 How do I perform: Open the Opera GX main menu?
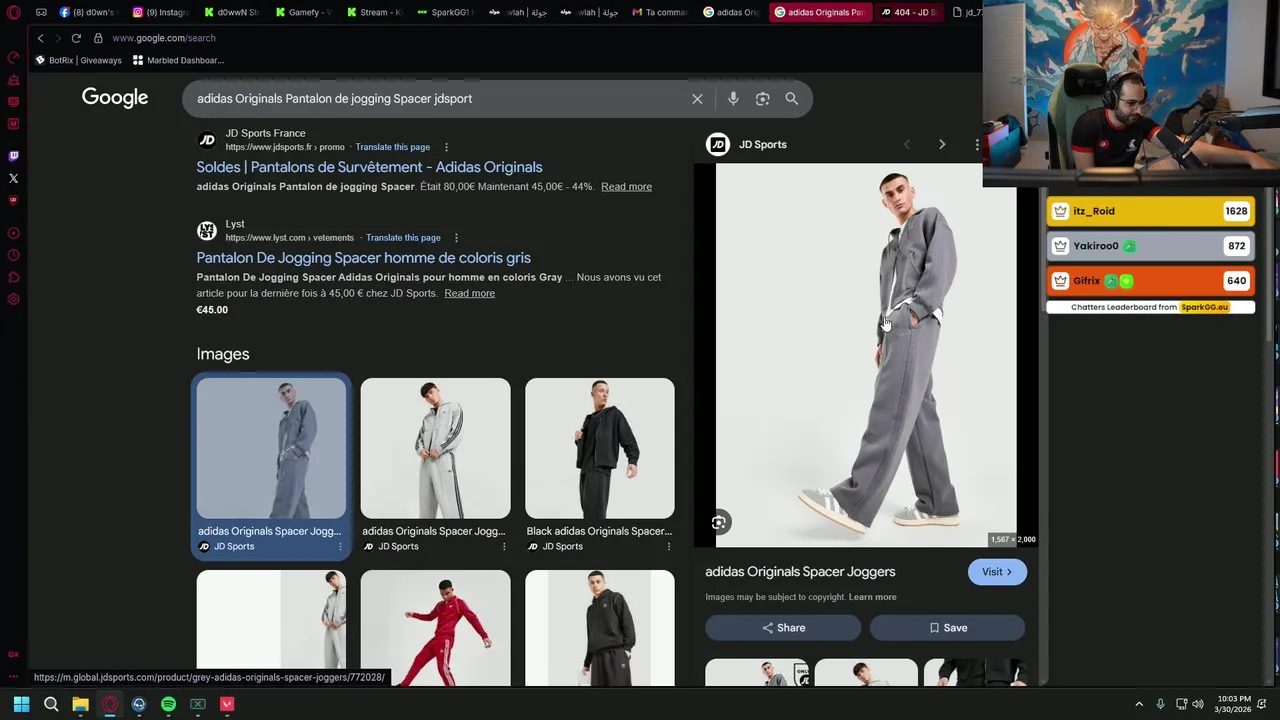tap(13, 13)
